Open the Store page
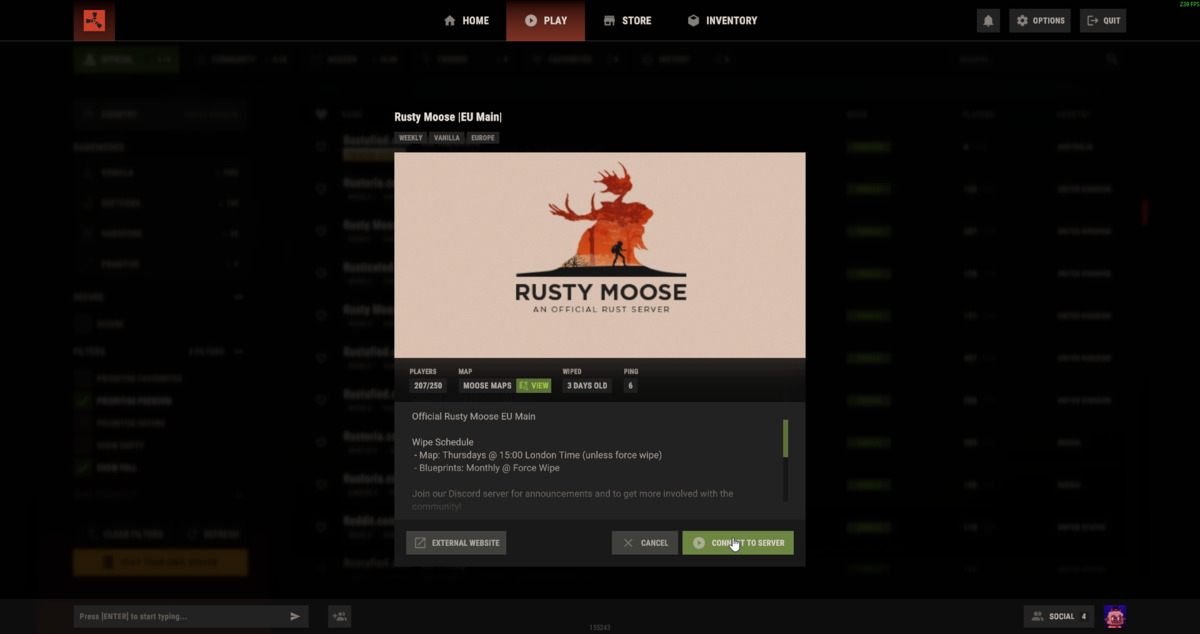The image size is (1200, 634). point(627,20)
